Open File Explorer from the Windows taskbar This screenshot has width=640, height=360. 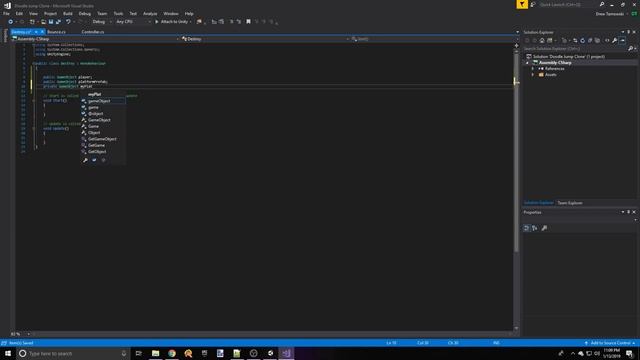pos(156,353)
